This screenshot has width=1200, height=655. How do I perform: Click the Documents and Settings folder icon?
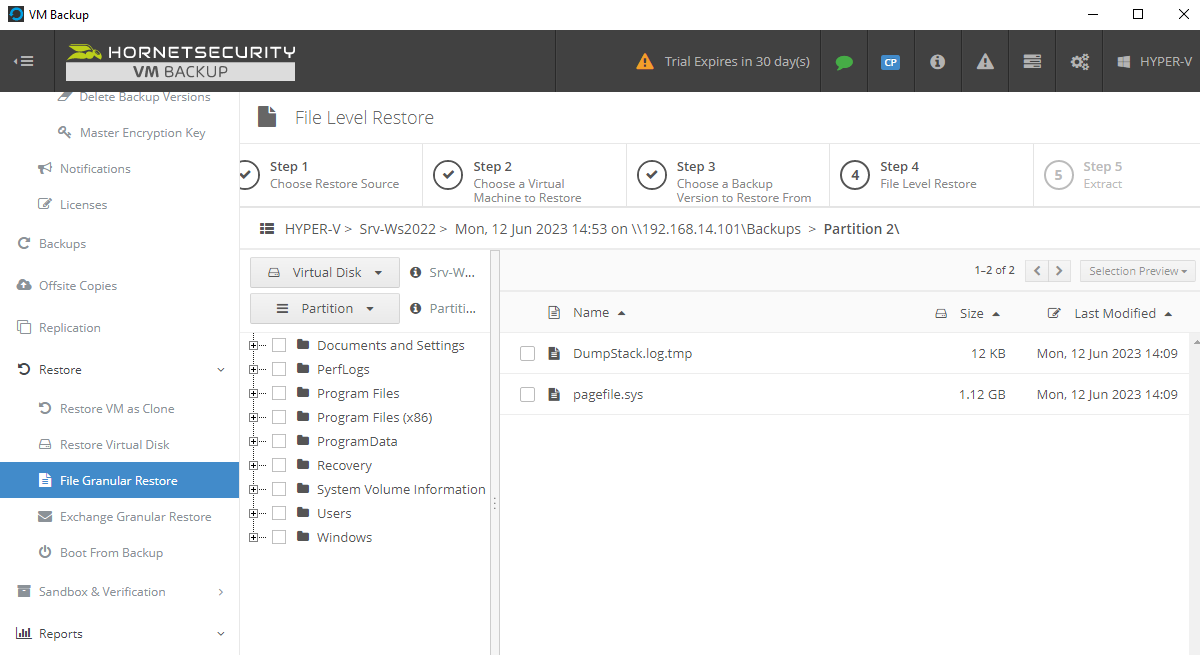pos(303,345)
